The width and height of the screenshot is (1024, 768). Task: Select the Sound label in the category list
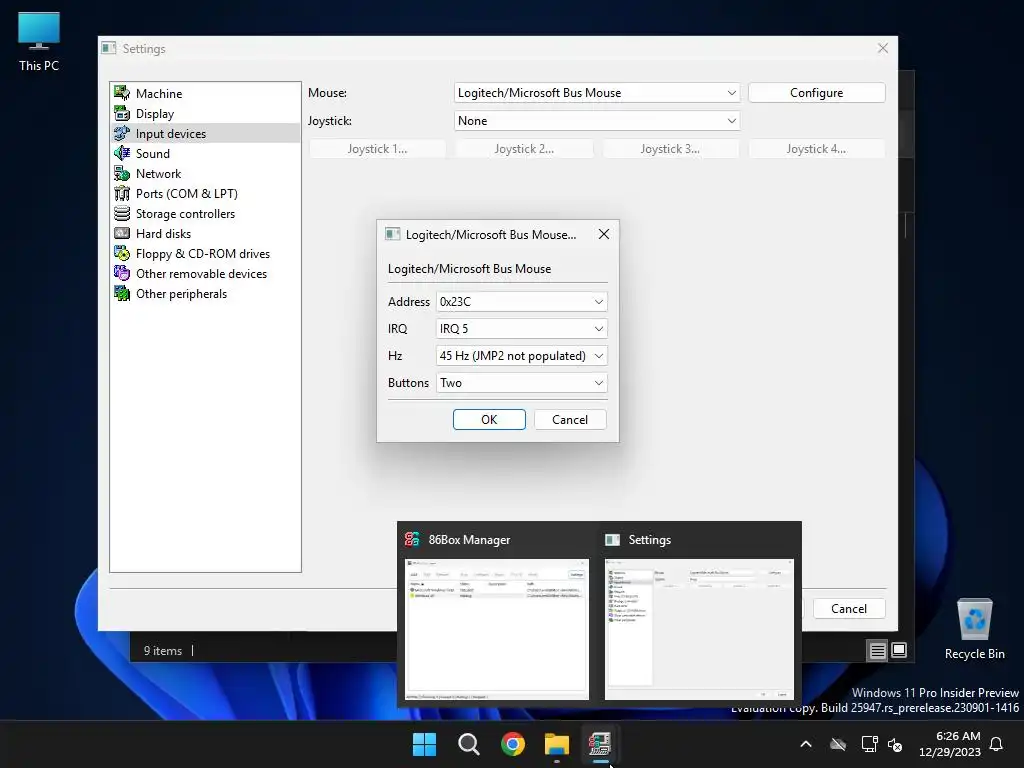pos(153,153)
